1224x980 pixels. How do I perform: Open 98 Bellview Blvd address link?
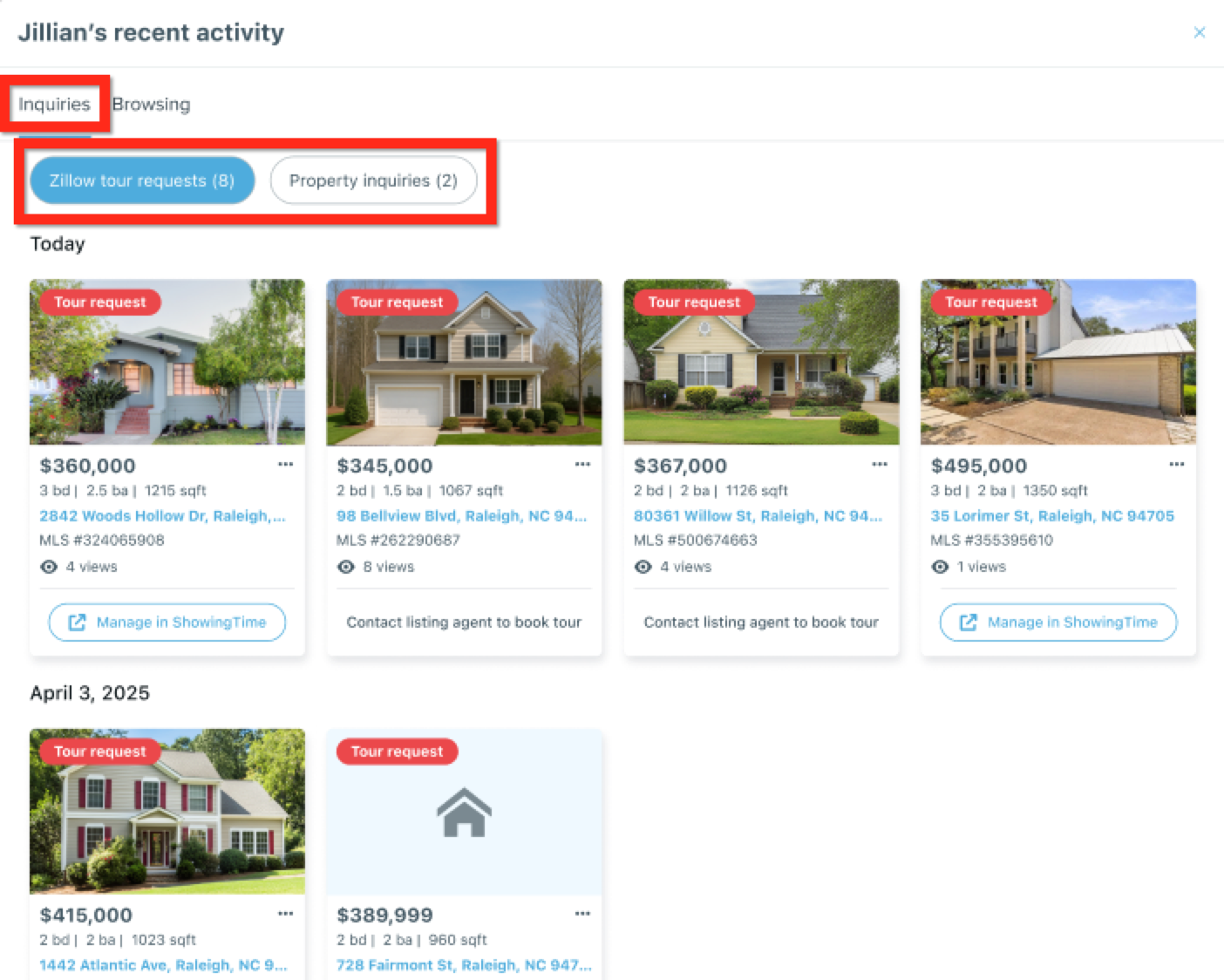pos(461,516)
